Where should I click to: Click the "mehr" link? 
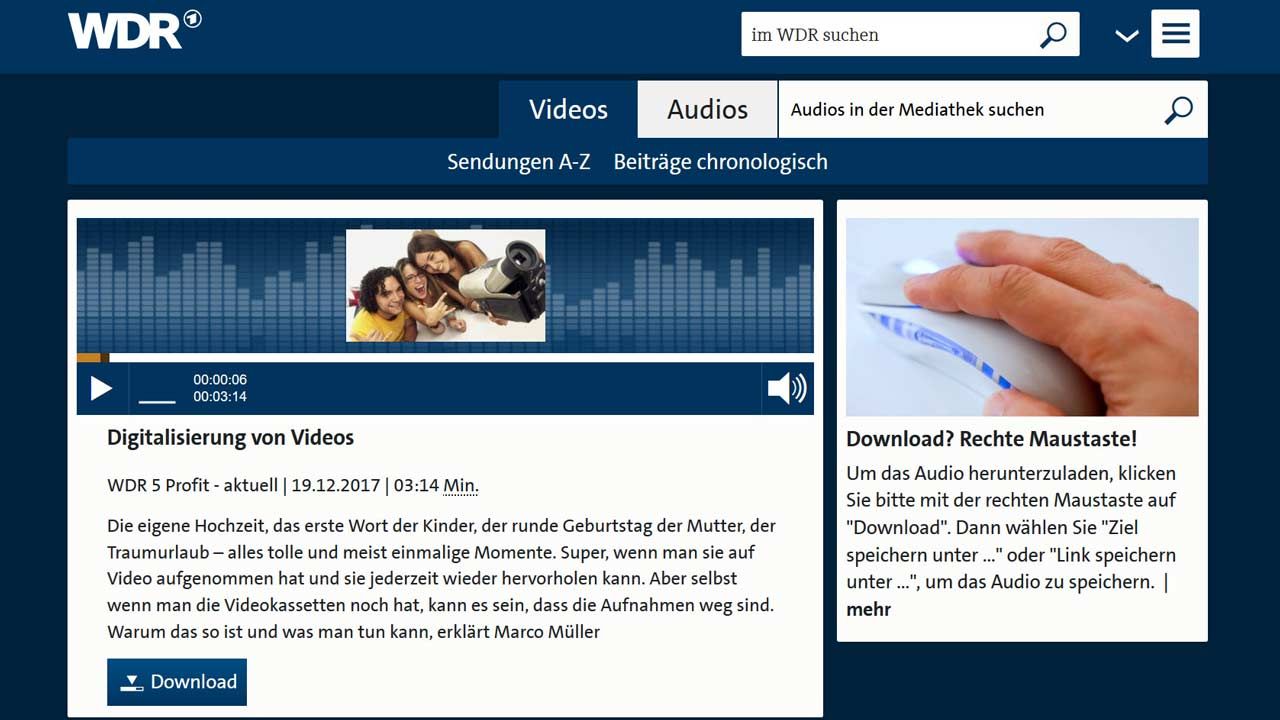(x=868, y=609)
